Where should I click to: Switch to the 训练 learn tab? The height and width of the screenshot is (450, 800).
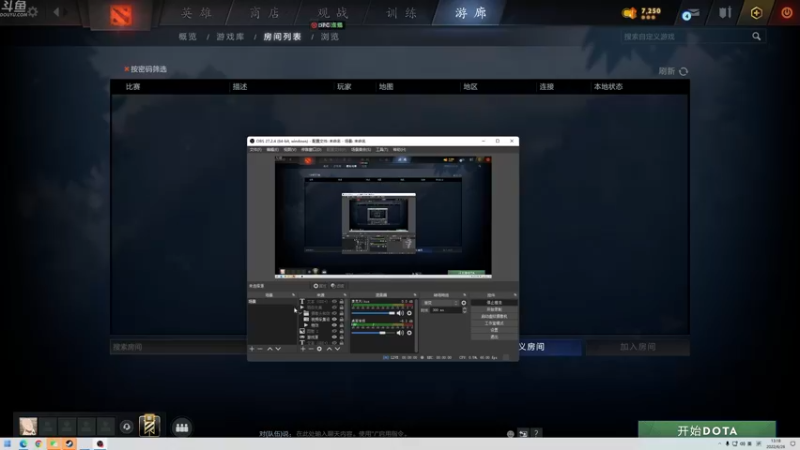402,13
